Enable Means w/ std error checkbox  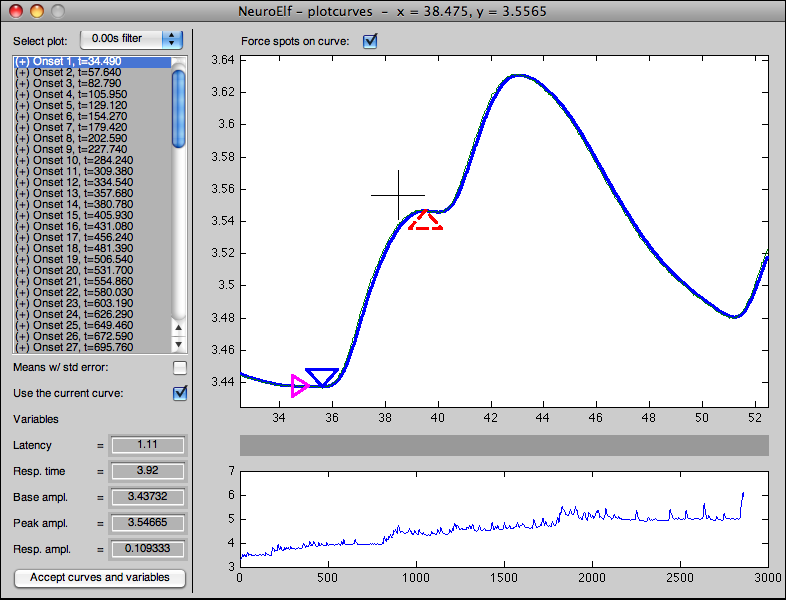[x=180, y=368]
